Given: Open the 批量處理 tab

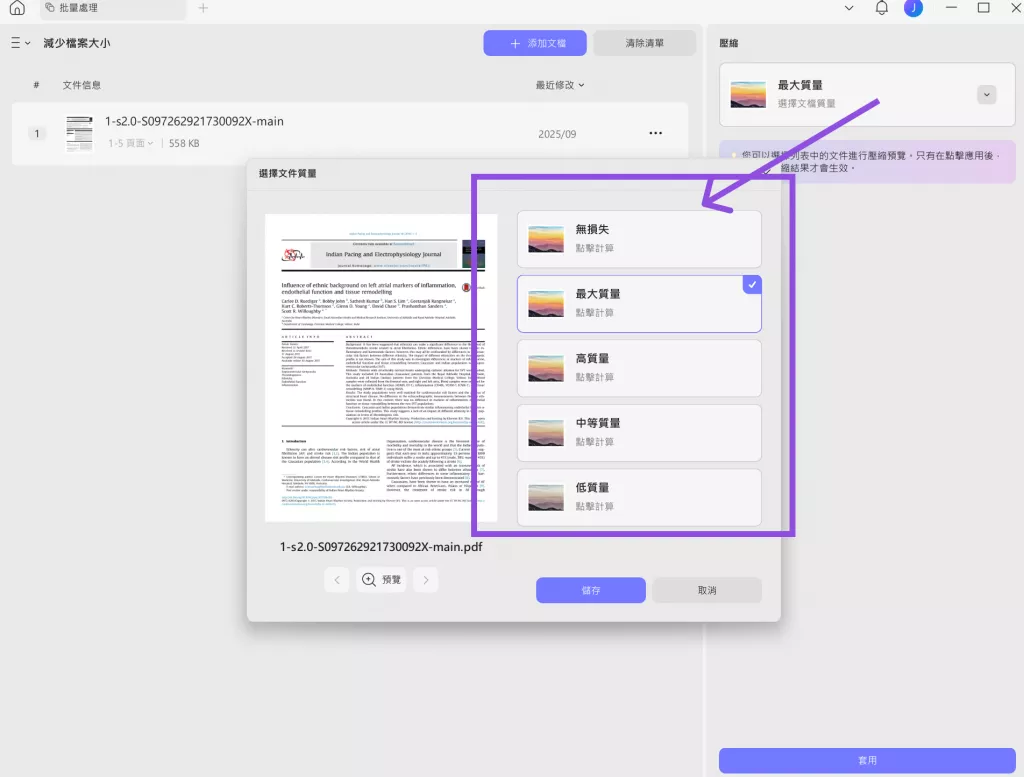Looking at the screenshot, I should [113, 8].
